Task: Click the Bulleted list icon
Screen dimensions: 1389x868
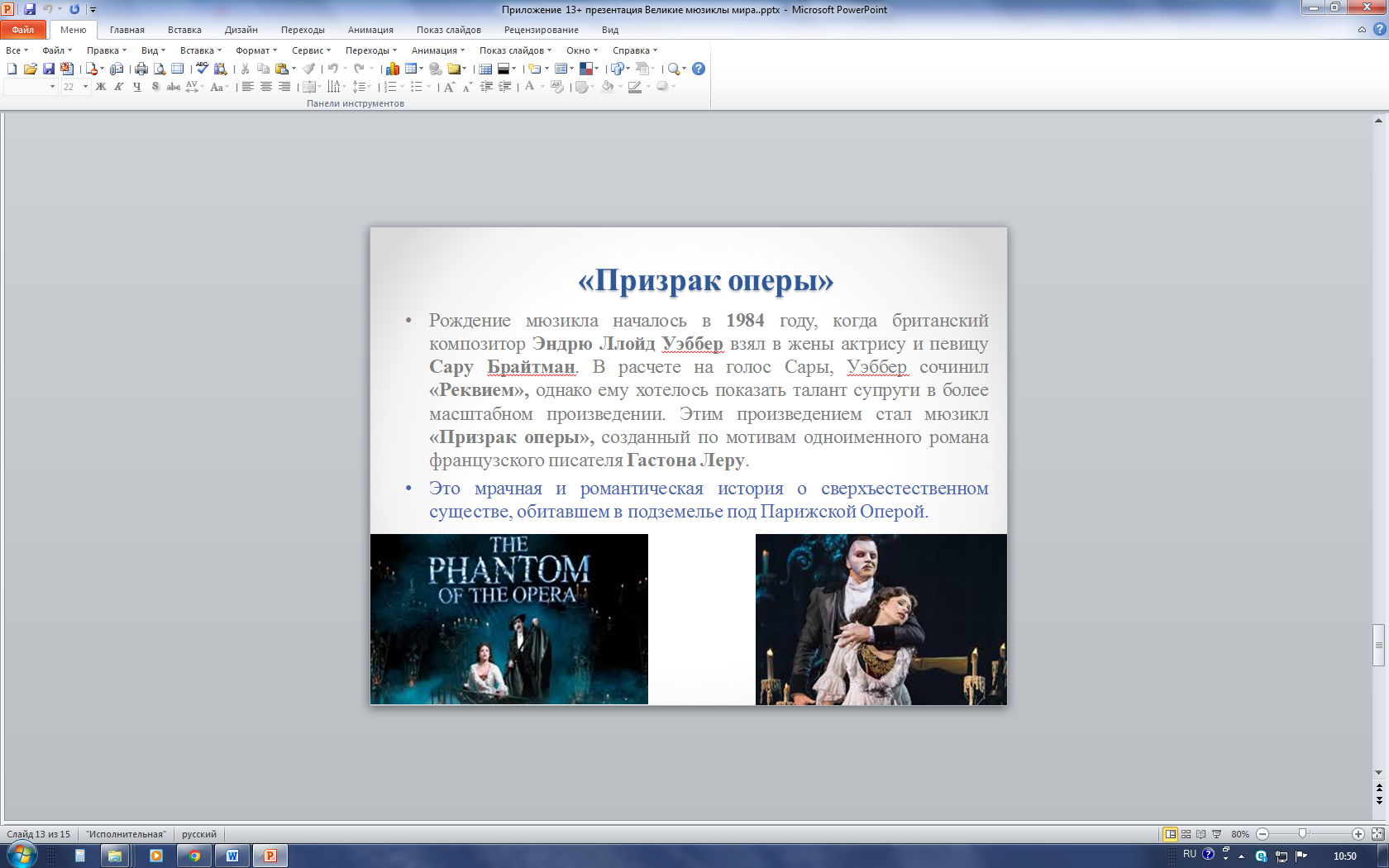Action: pos(417,87)
